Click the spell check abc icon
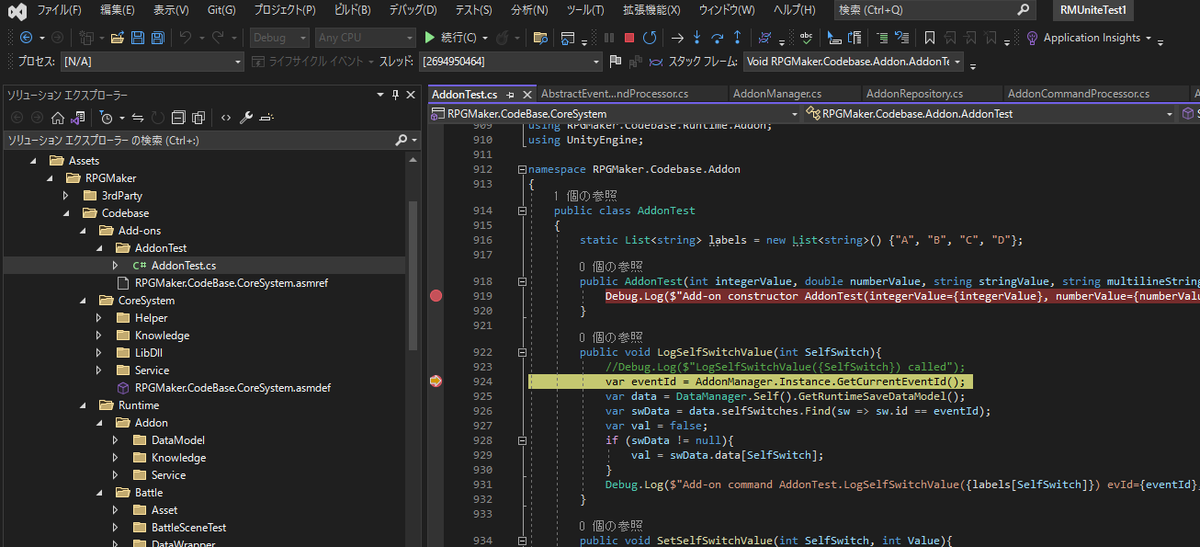This screenshot has width=1200, height=547. (806, 38)
